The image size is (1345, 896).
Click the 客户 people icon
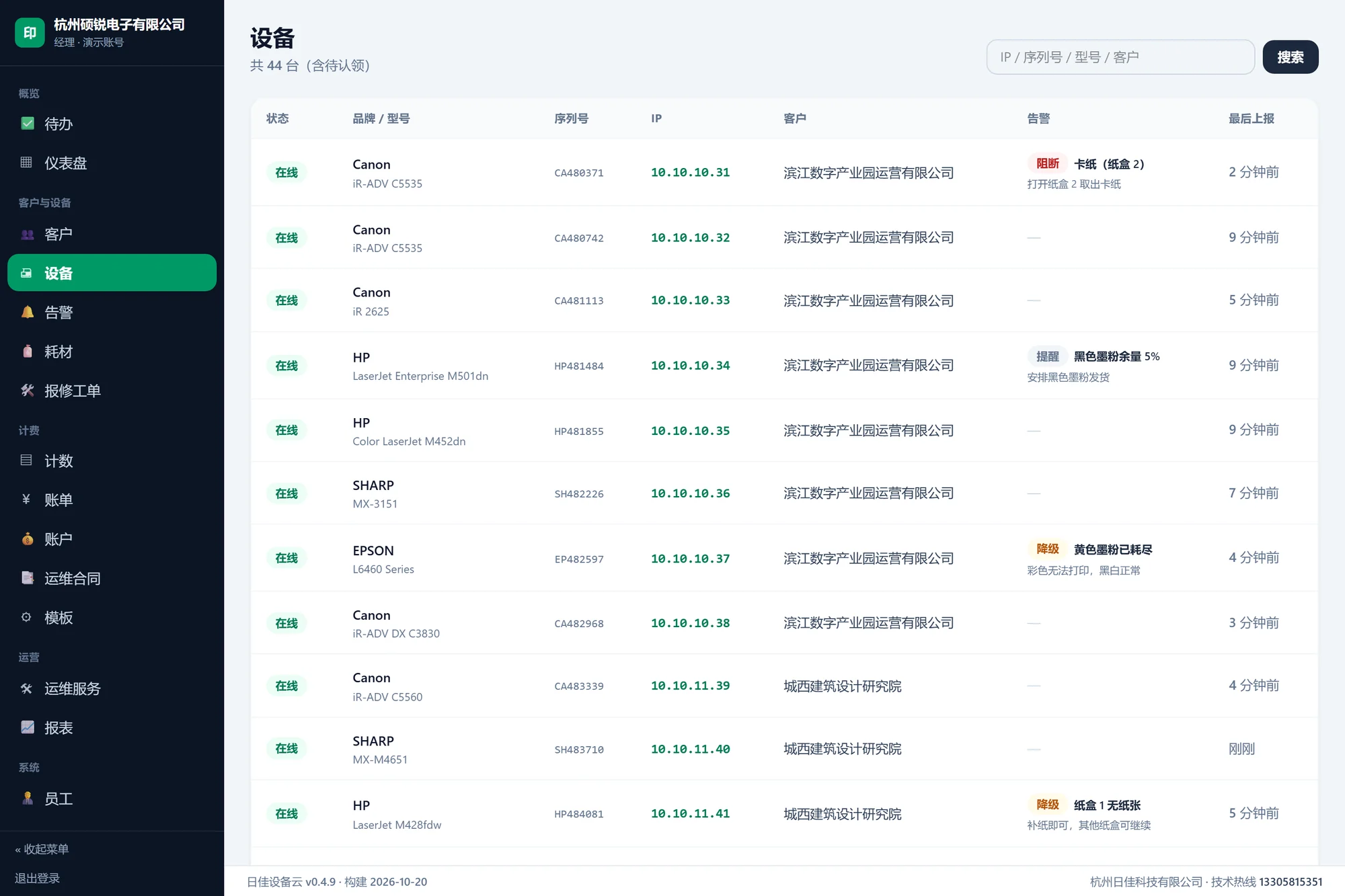pyautogui.click(x=28, y=234)
